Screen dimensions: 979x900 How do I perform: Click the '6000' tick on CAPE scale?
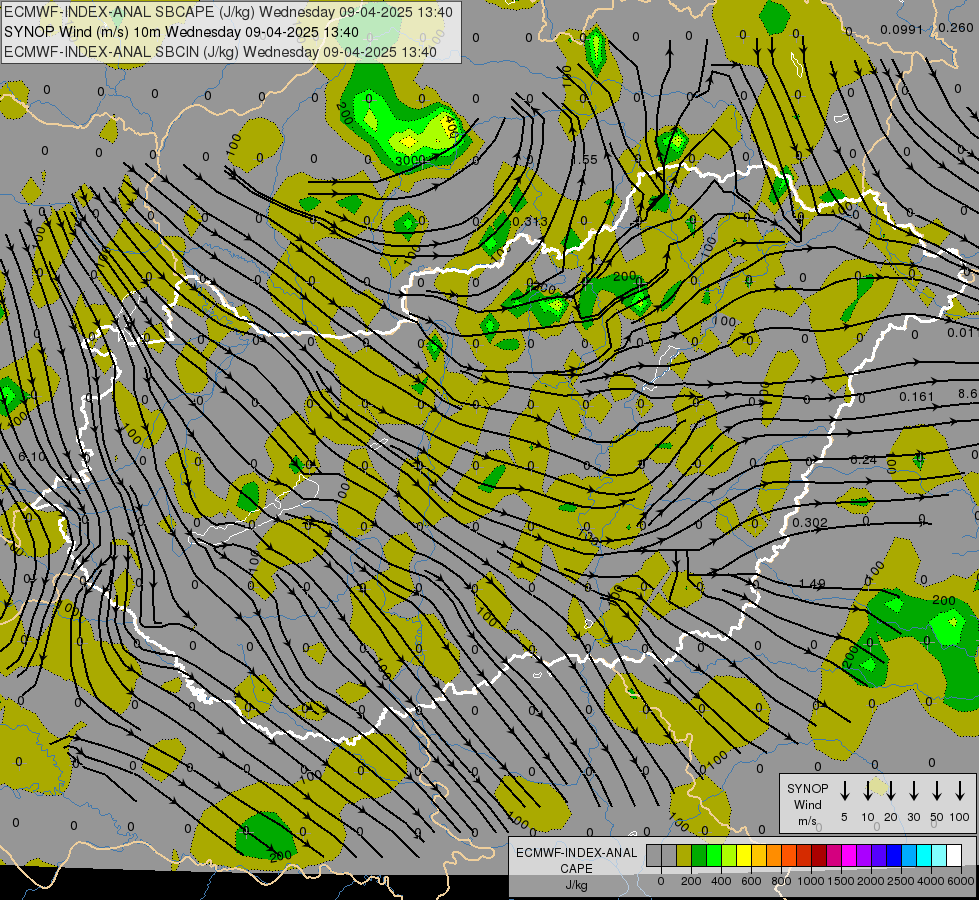pyautogui.click(x=960, y=881)
